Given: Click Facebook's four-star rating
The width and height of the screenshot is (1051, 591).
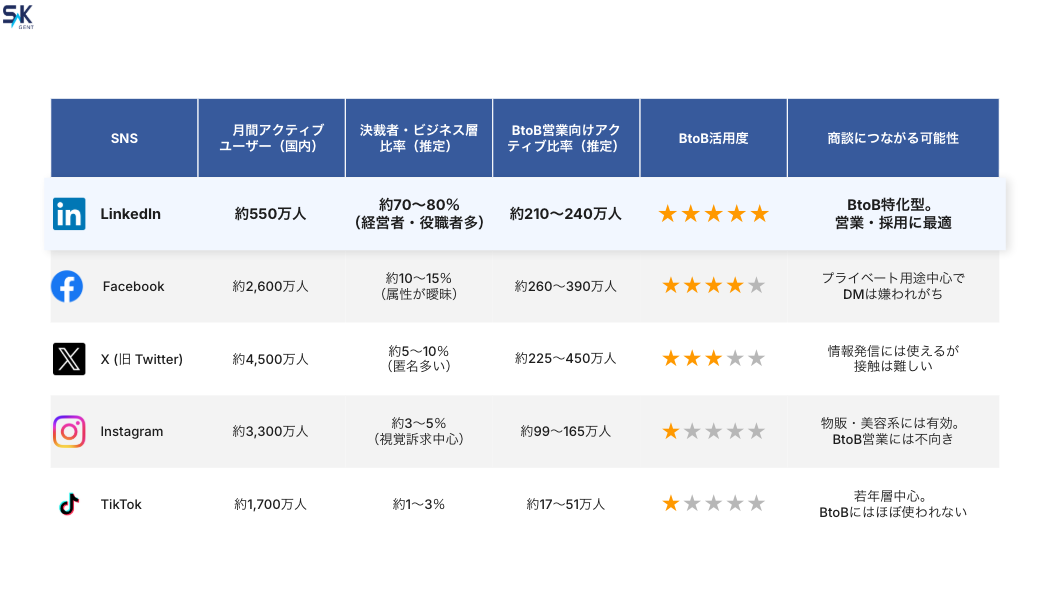Looking at the screenshot, I should [713, 286].
